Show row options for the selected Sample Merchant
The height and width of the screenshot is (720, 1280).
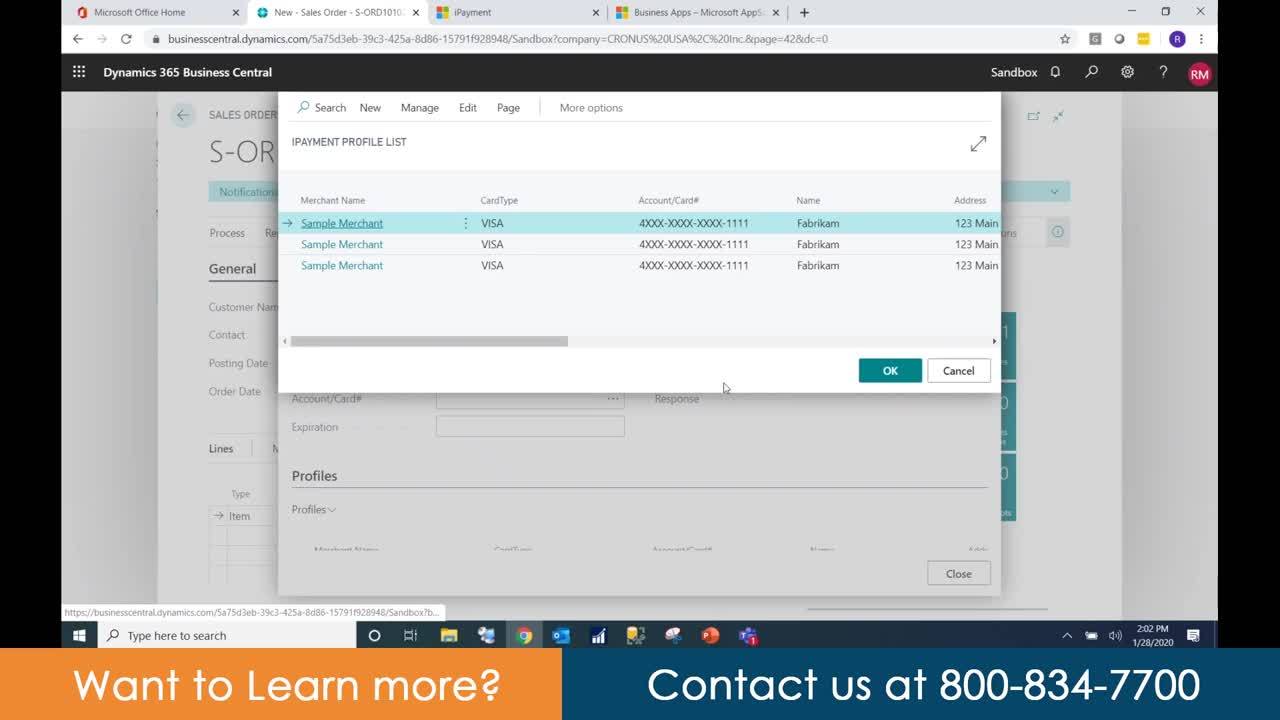[x=465, y=223]
